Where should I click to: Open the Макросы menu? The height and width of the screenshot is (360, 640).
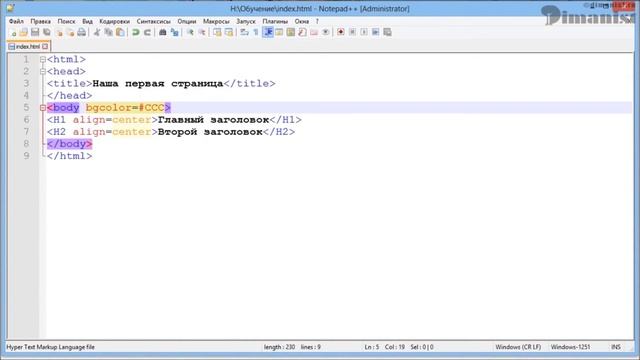216,21
